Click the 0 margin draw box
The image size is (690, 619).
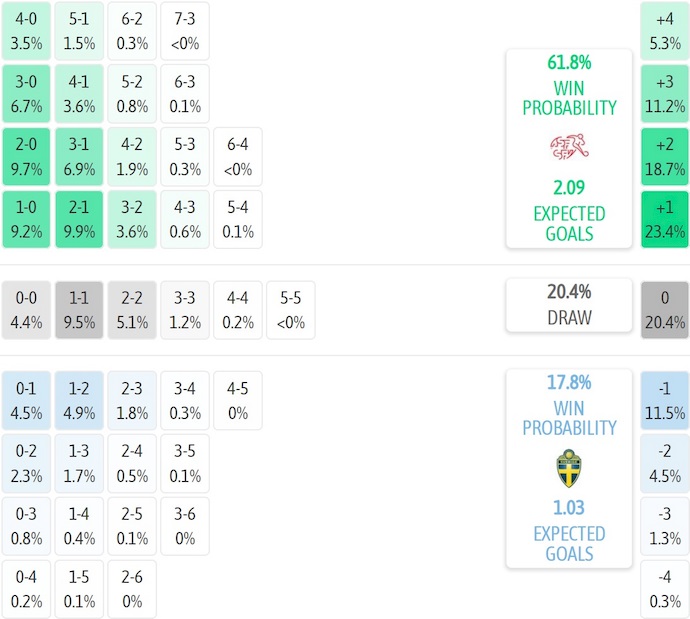coord(664,310)
